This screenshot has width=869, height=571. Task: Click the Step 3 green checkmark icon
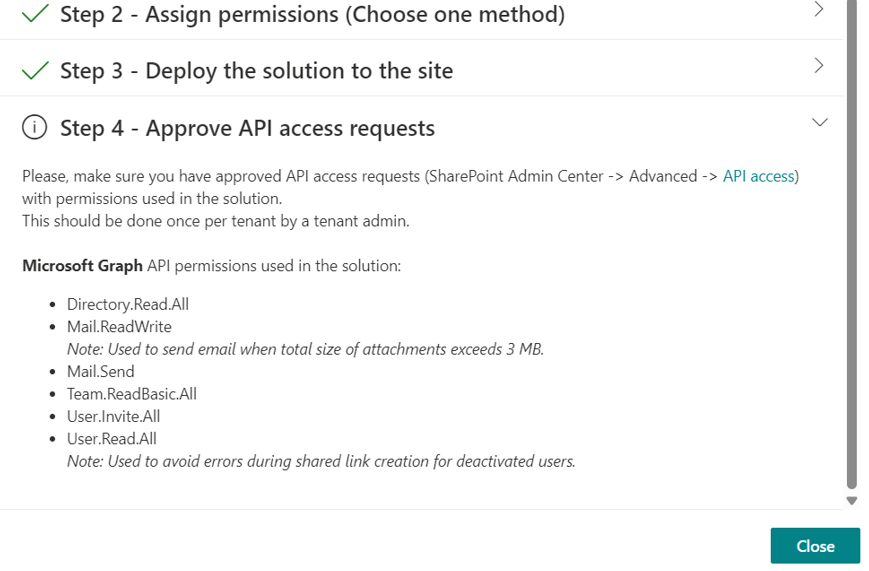[x=35, y=70]
